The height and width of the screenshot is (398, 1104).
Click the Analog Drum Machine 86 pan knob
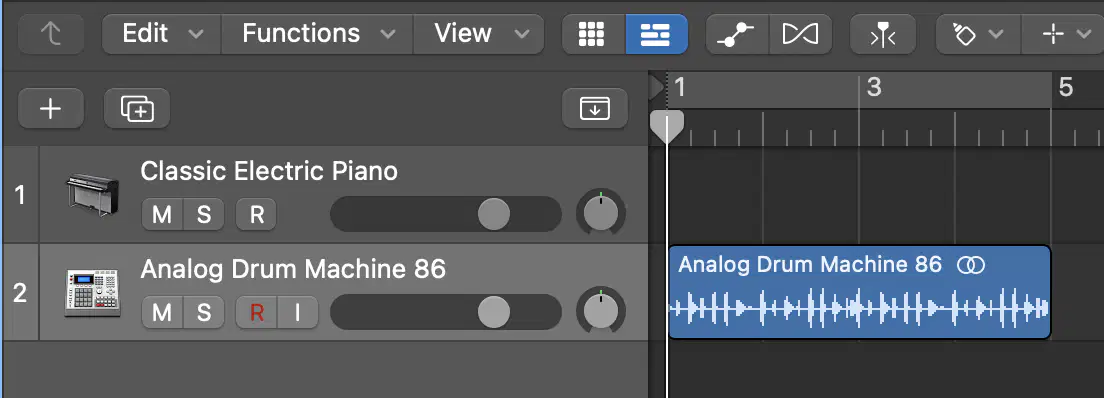pyautogui.click(x=601, y=311)
